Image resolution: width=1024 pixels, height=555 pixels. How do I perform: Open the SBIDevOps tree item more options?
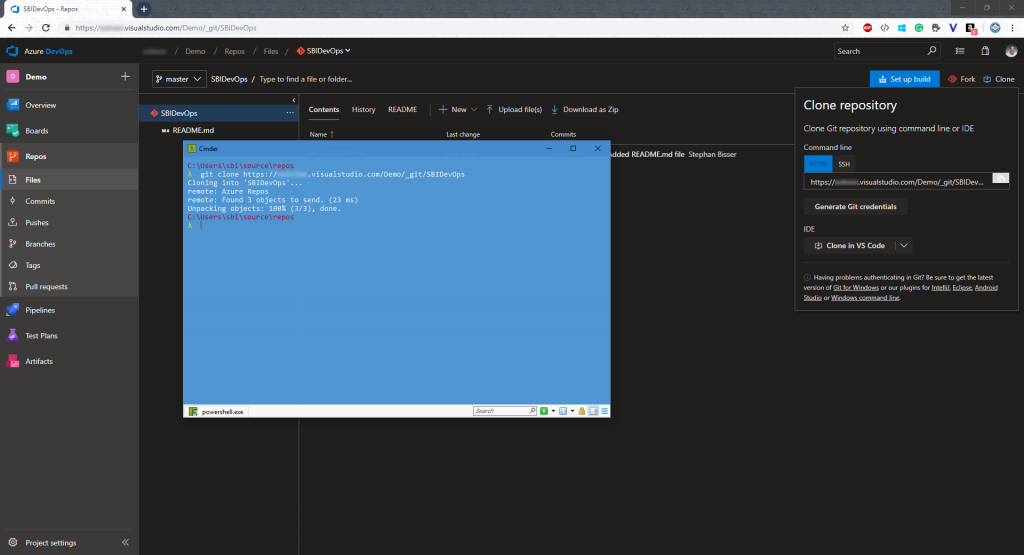pos(289,113)
